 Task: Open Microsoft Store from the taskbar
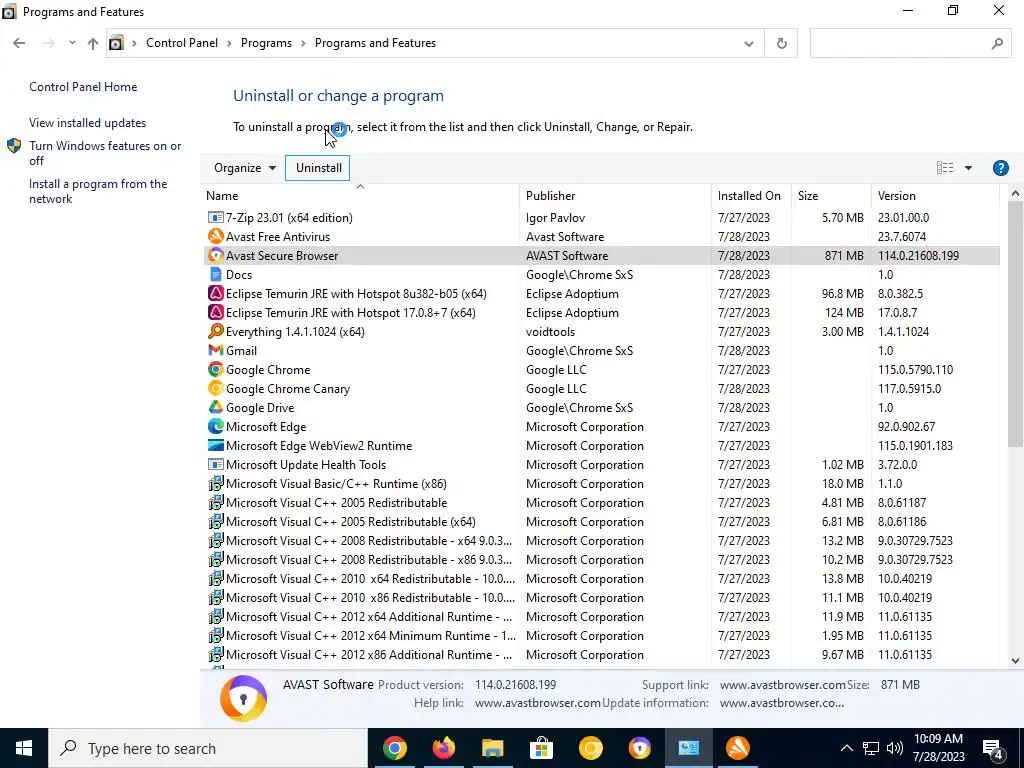click(541, 748)
